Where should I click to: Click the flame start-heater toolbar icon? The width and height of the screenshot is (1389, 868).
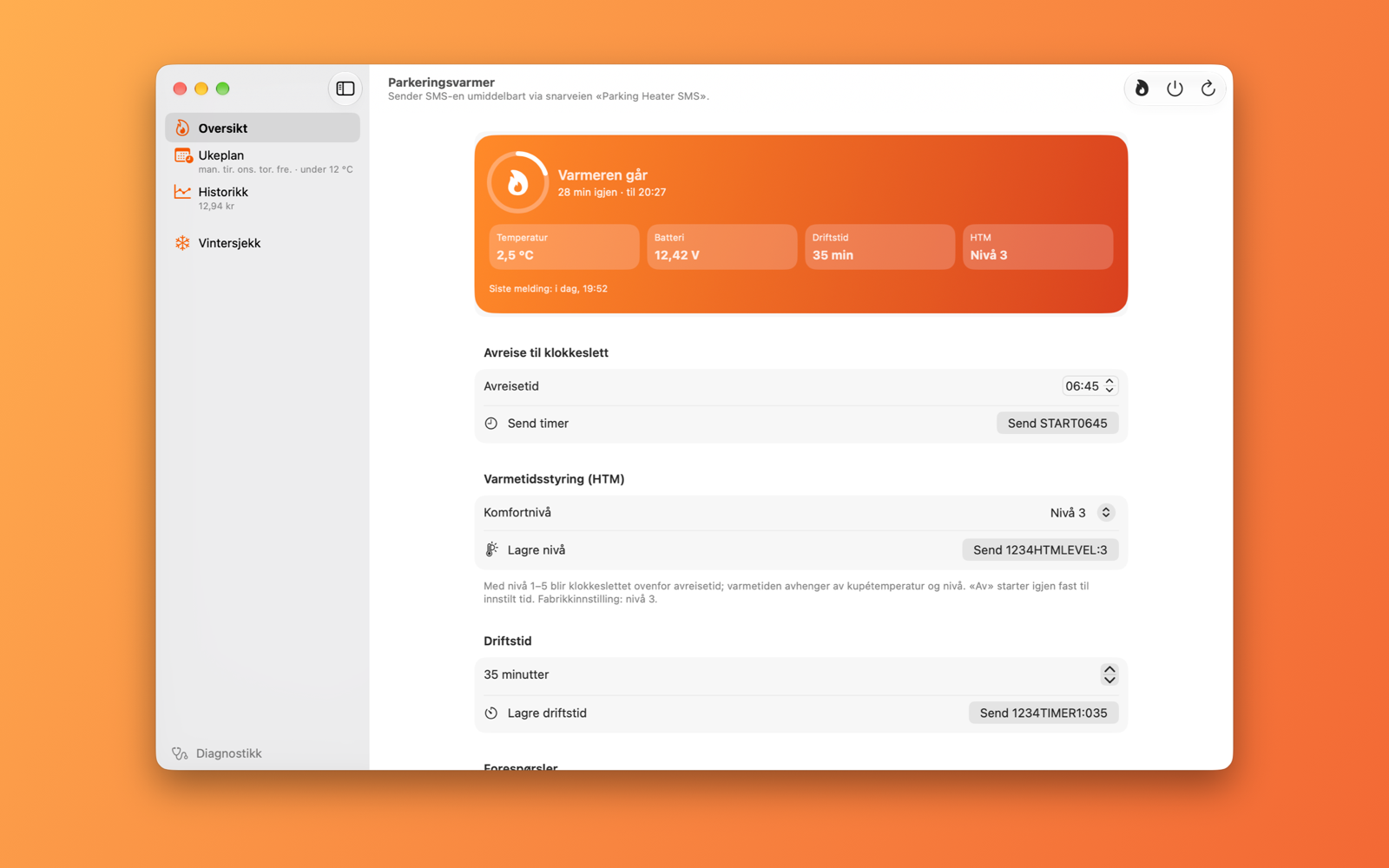tap(1142, 89)
